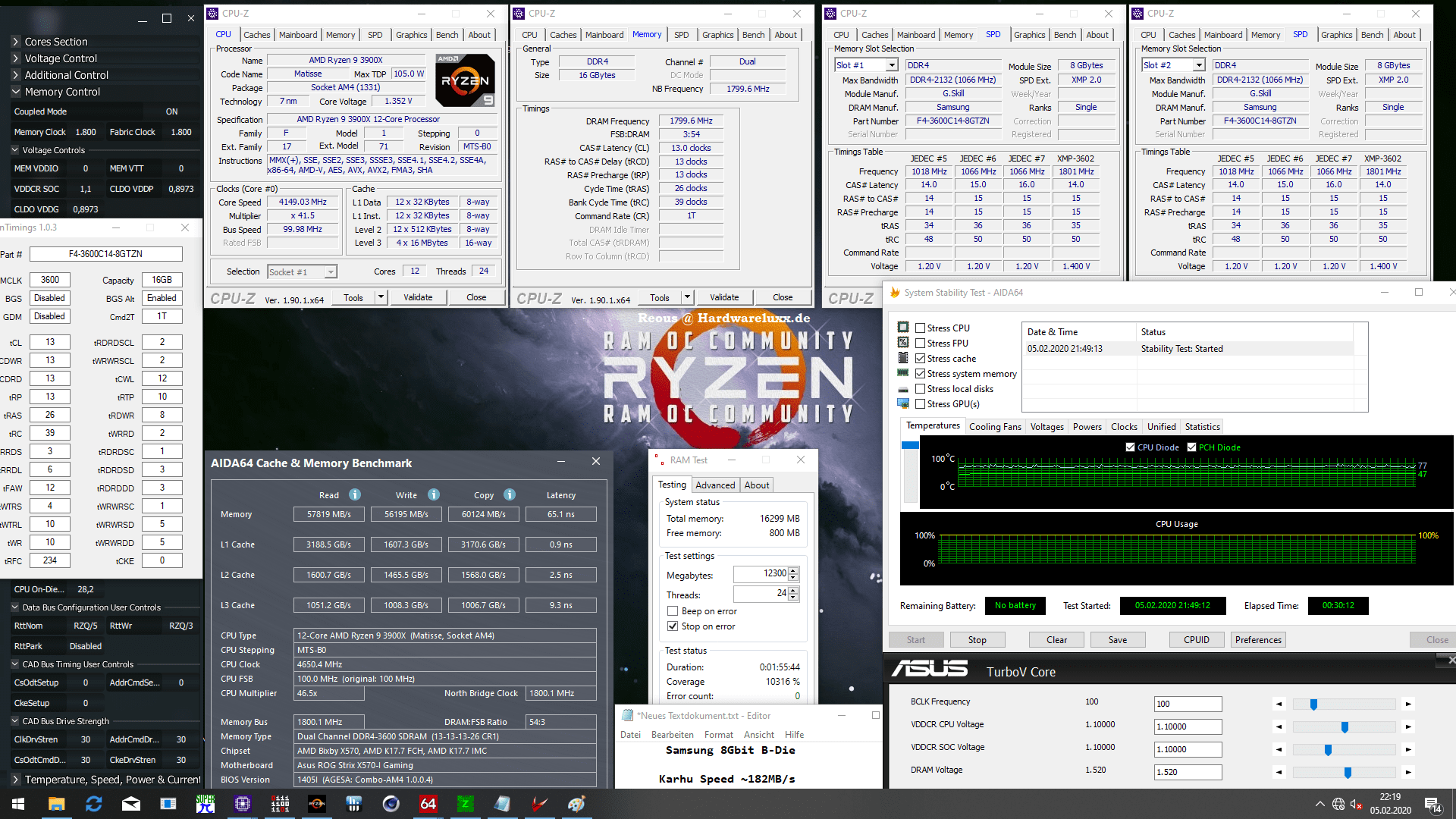
Task: Click the VDDCR CPU Voltage slider
Action: [x=1343, y=727]
